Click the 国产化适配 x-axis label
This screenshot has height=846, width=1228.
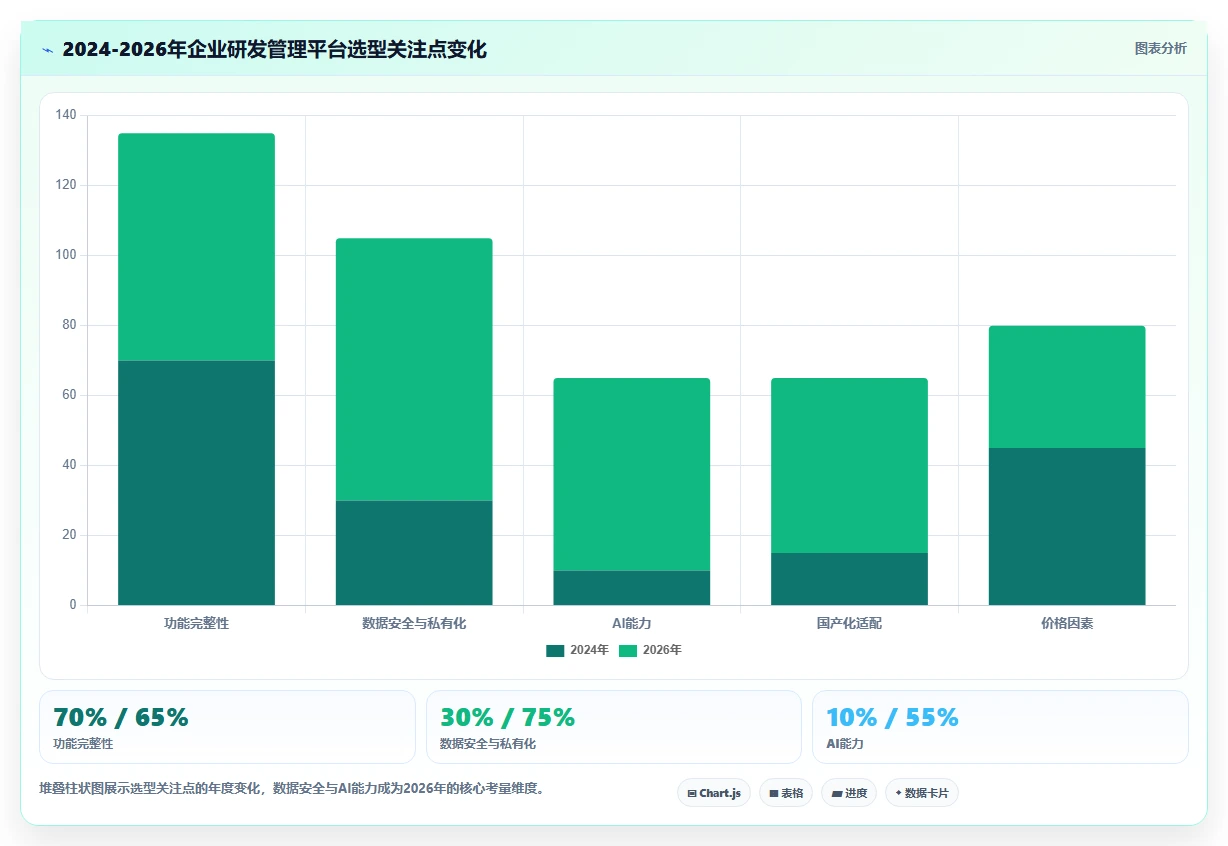849,623
